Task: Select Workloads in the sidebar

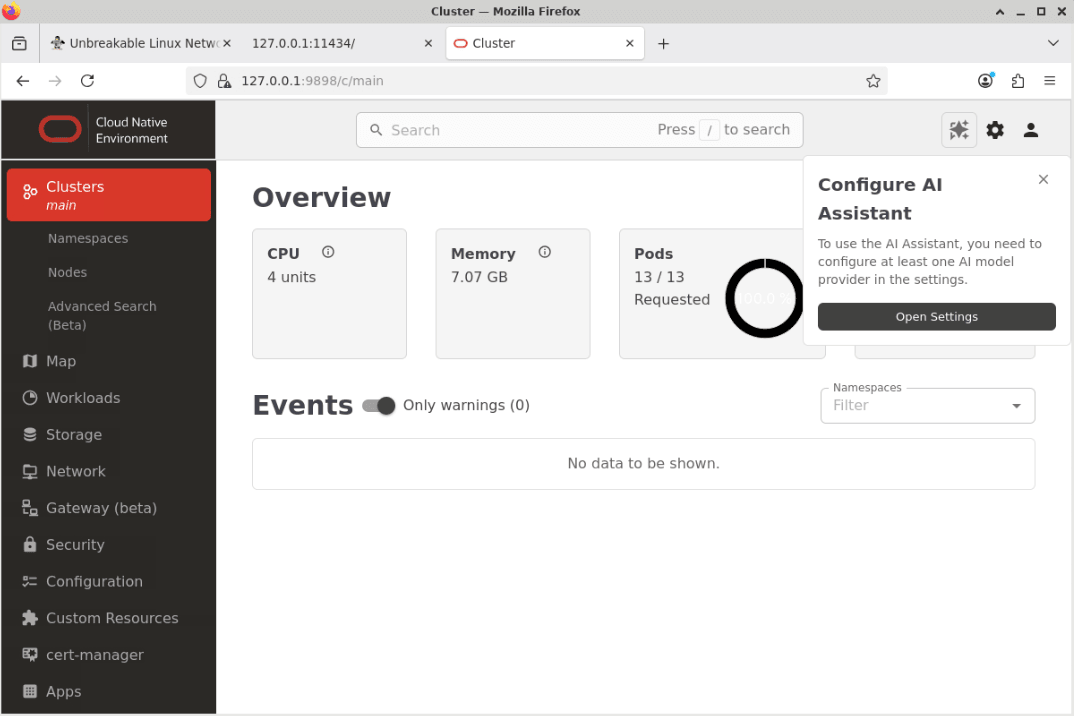Action: point(80,397)
